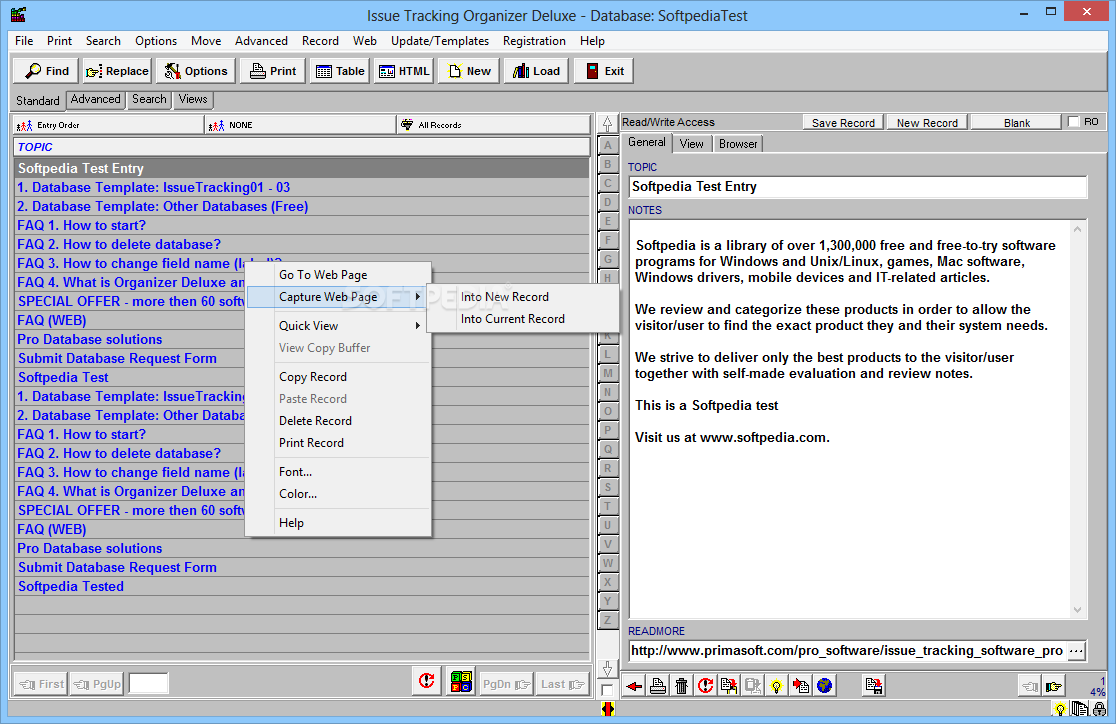Screen dimensions: 1116x724
Task: Select Delete Record in context menu
Action: (x=339, y=421)
